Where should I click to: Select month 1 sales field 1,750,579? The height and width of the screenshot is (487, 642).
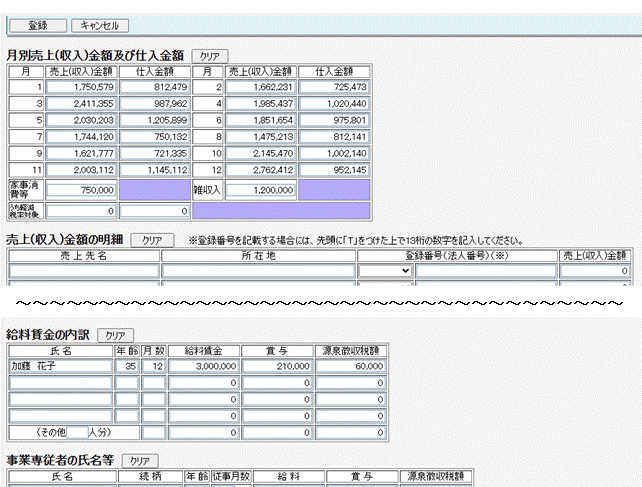tap(81, 87)
